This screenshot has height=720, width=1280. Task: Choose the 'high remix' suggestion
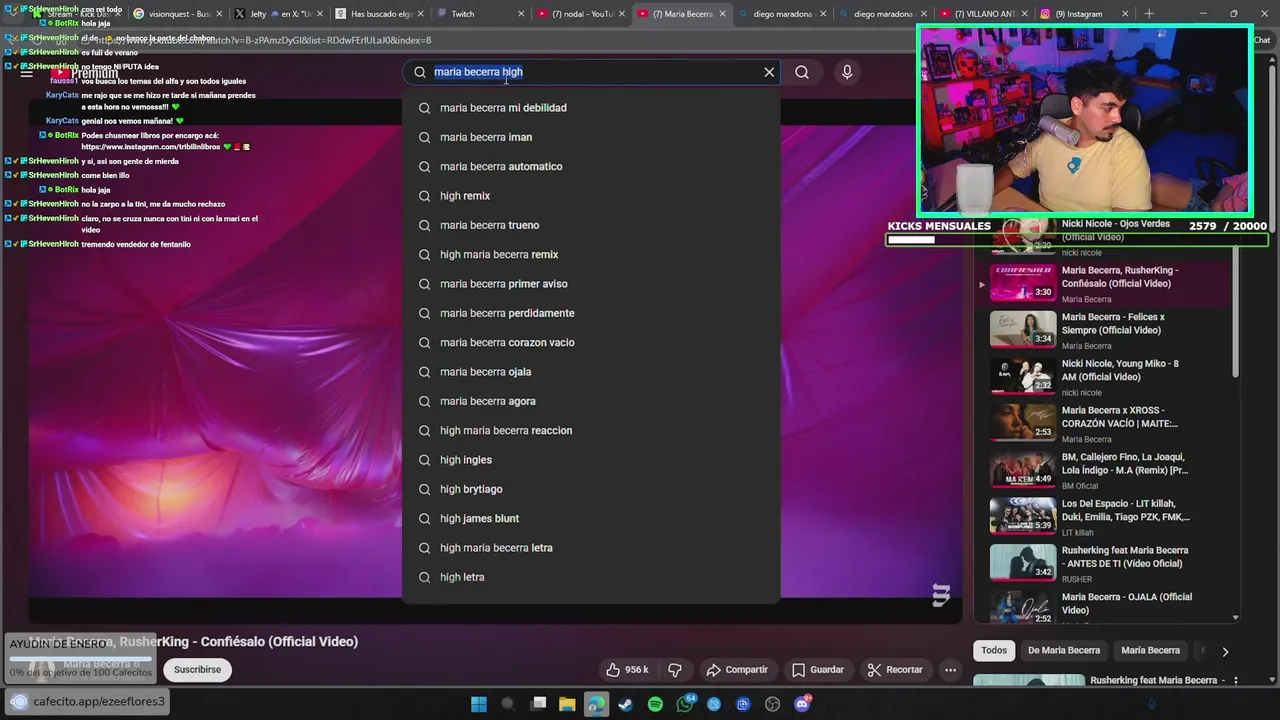(591, 196)
